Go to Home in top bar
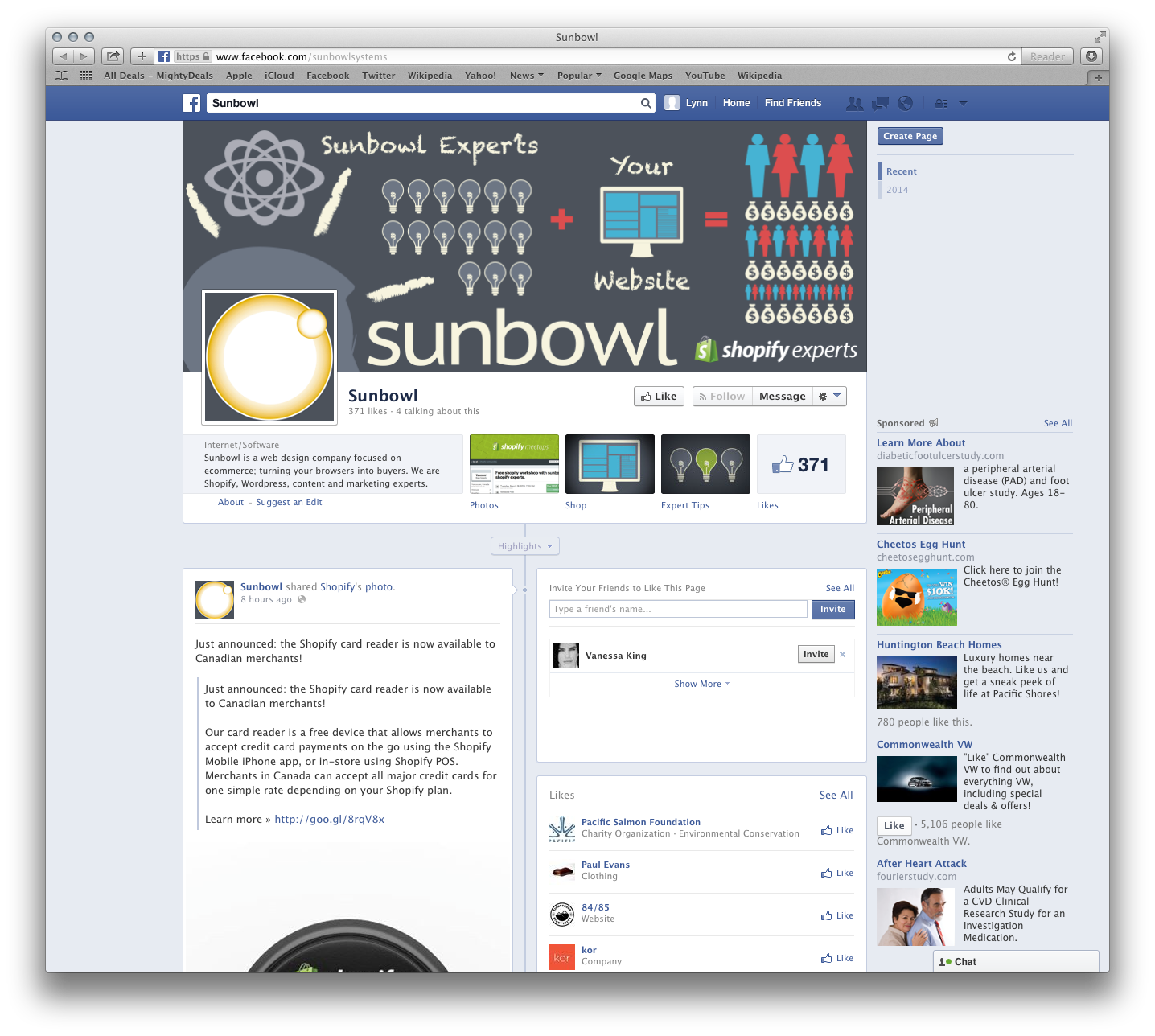 tap(736, 103)
